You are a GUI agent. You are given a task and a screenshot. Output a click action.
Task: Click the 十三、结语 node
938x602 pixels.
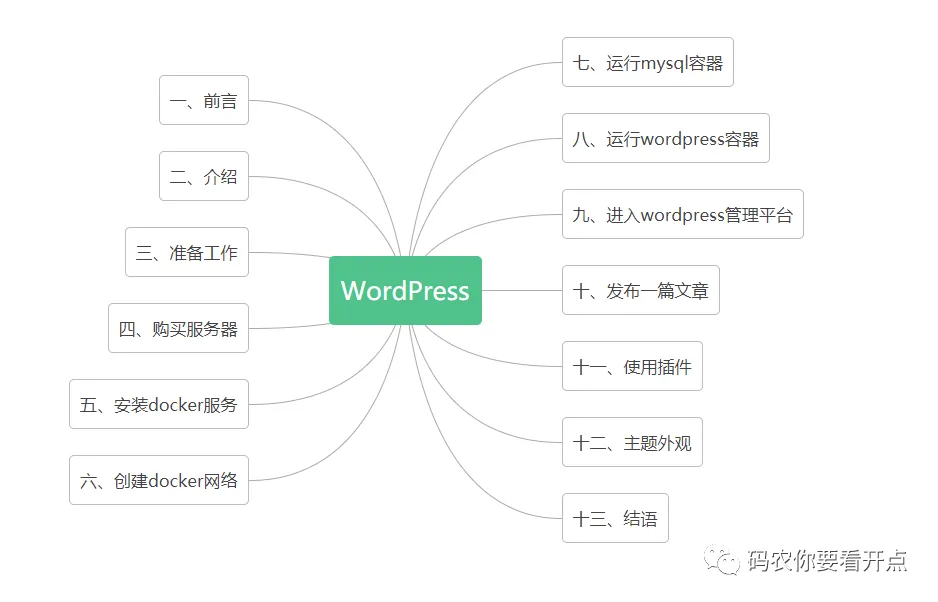tap(615, 518)
